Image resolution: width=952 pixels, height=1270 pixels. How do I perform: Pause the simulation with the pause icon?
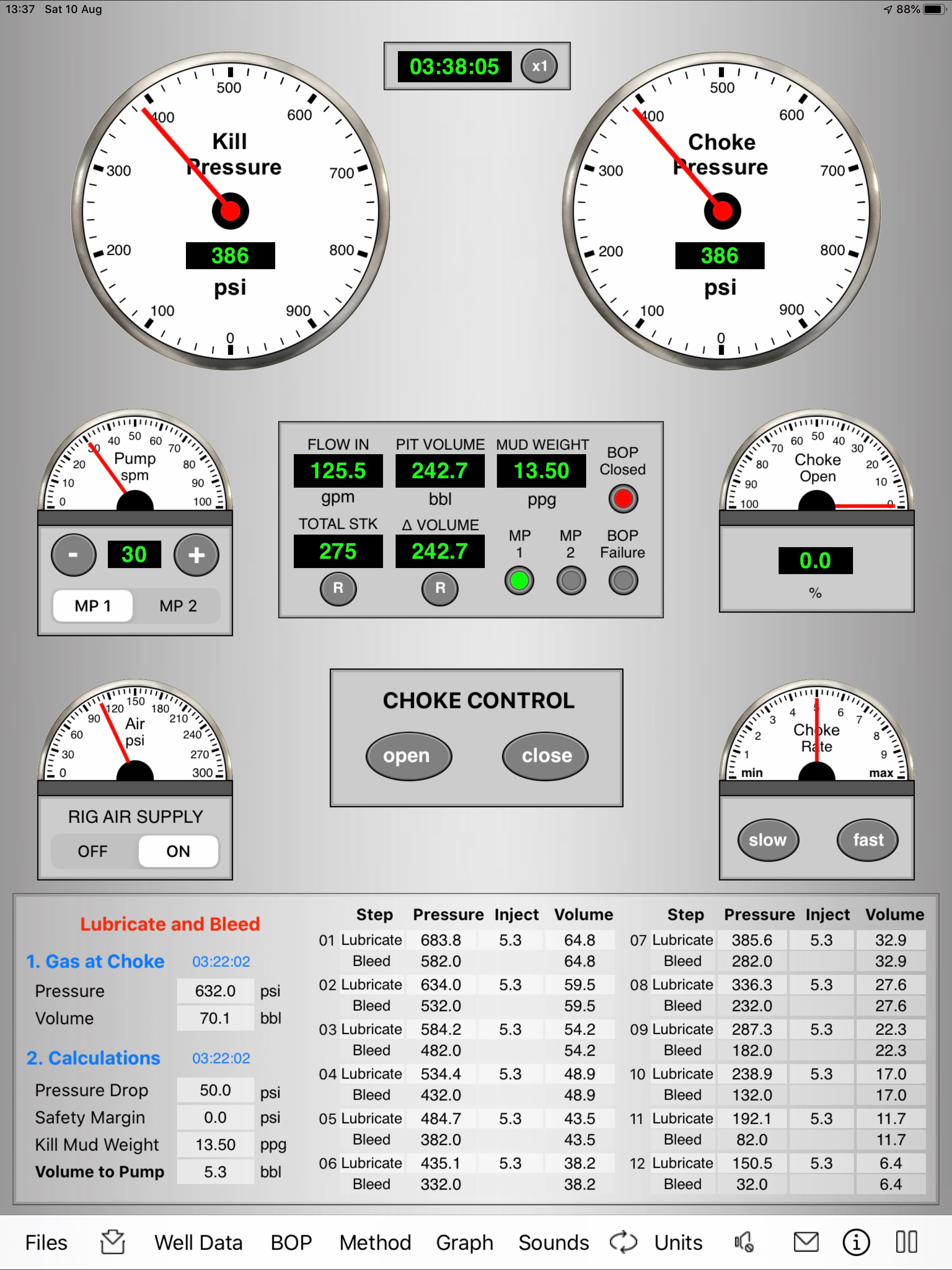coord(906,1241)
